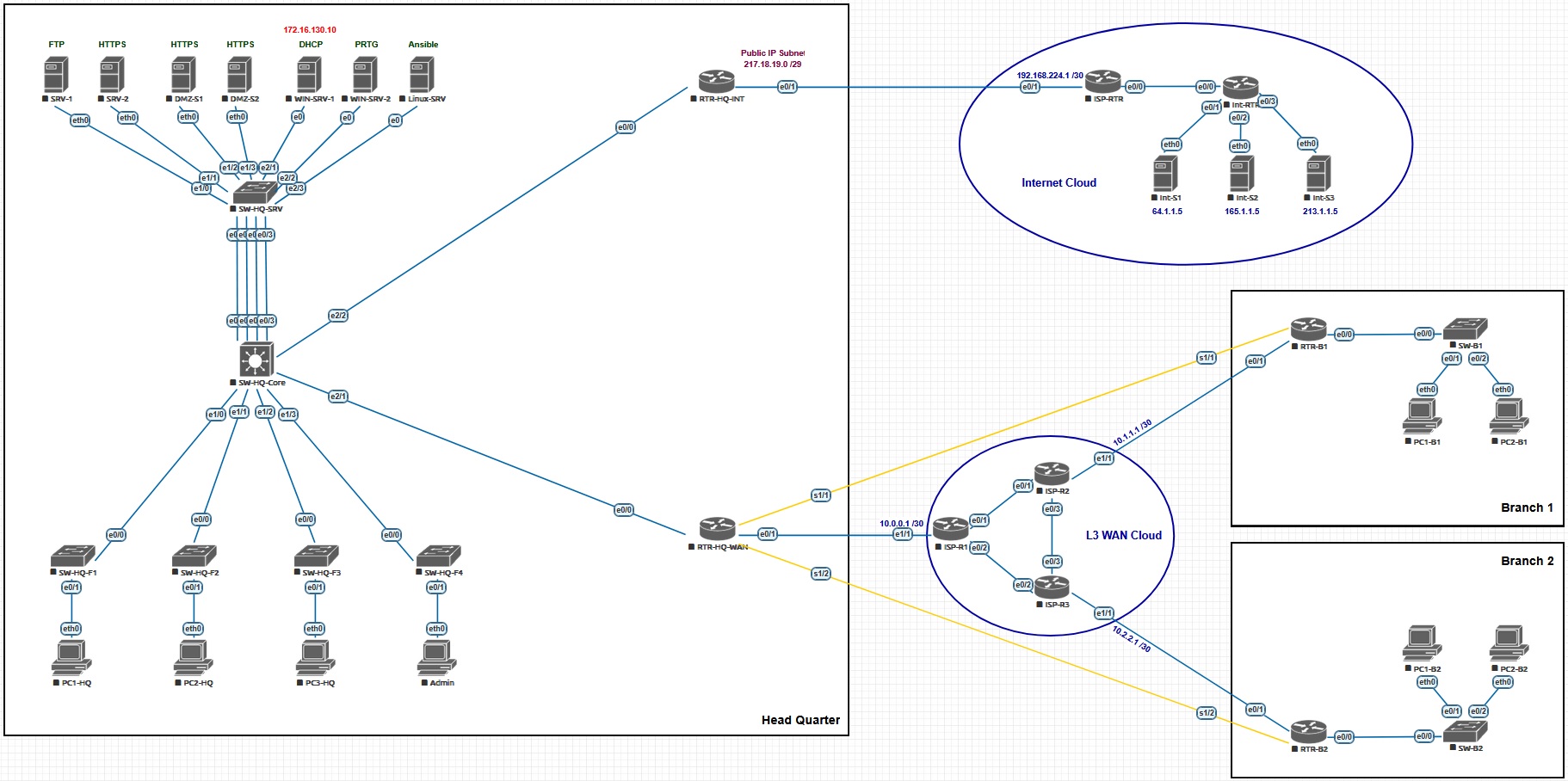
Task: Select the SW-HQ-F4 floor switch
Action: 439,556
